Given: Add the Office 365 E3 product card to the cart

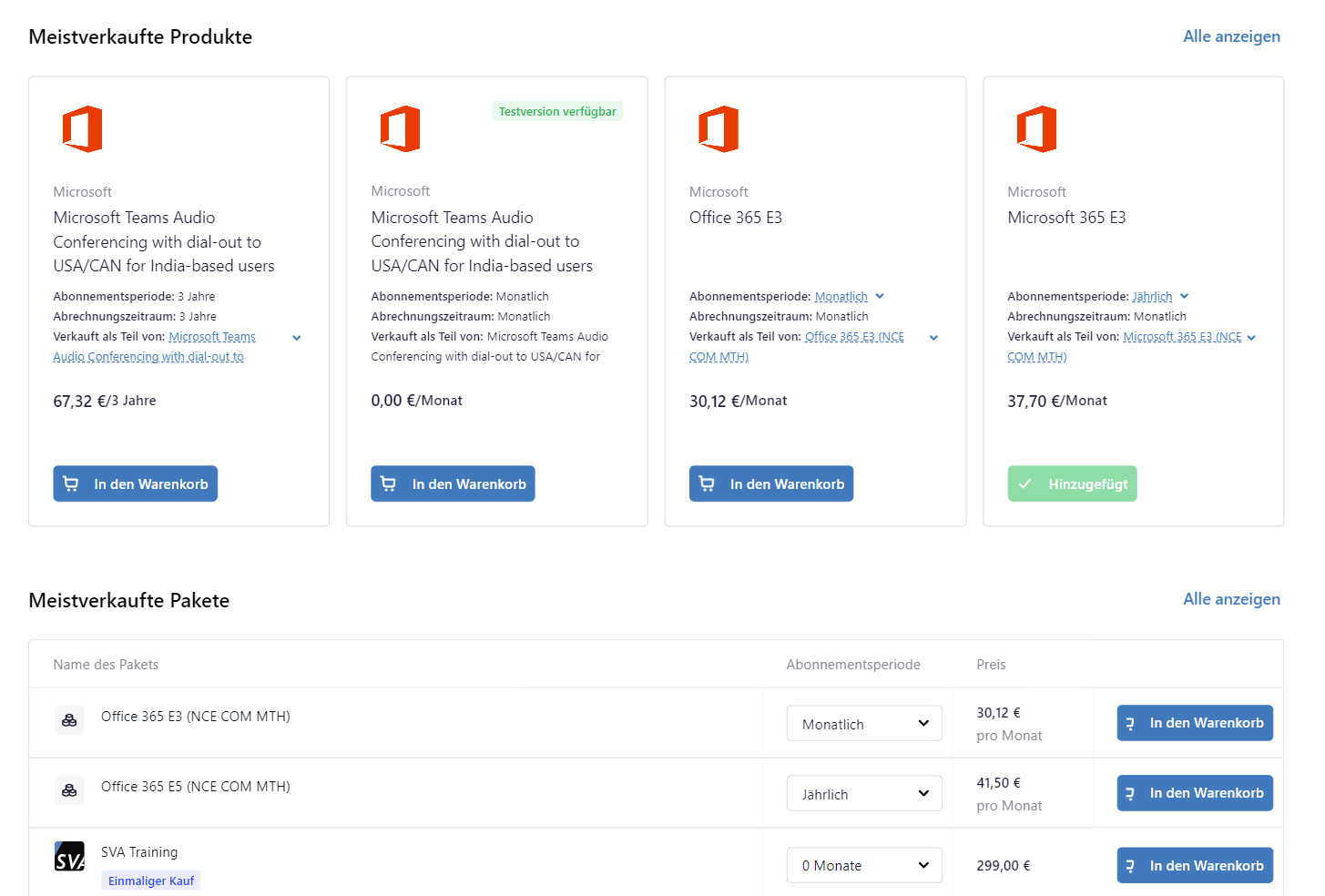Looking at the screenshot, I should click(770, 484).
